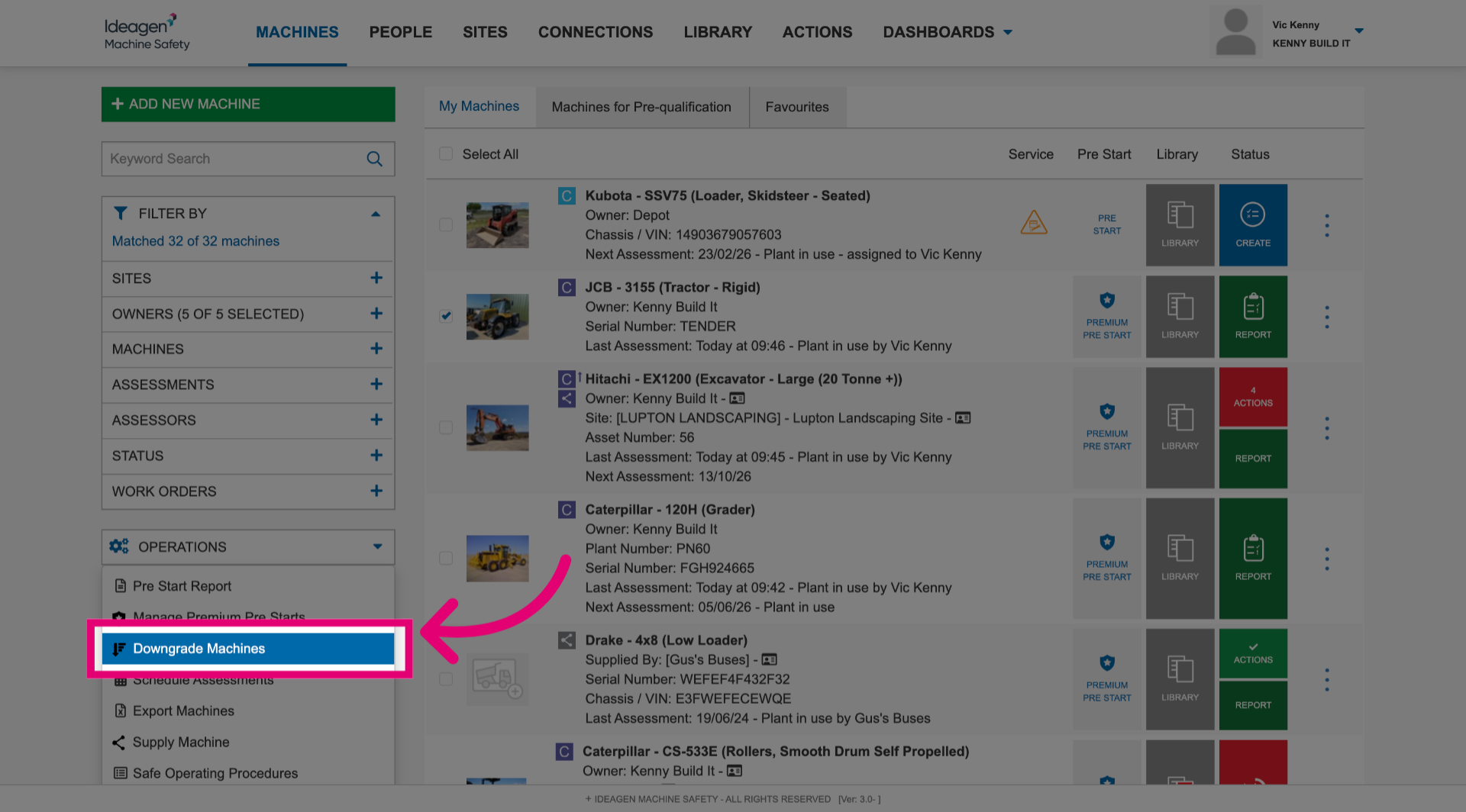Viewport: 1466px width, 812px height.
Task: Select the Caterpillar 120H checkbox
Action: pos(446,558)
